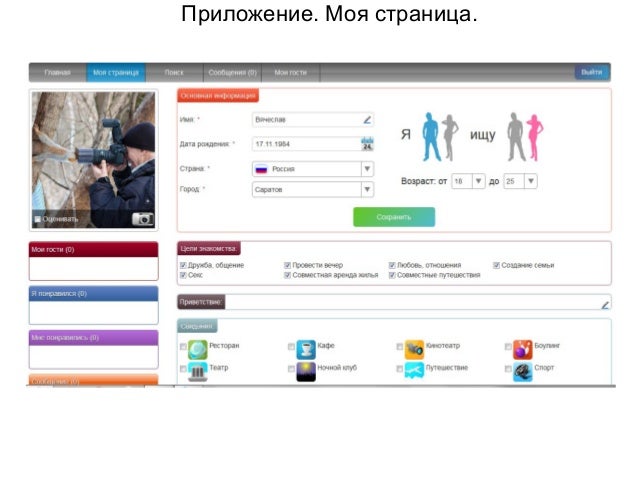The width and height of the screenshot is (638, 479).
Task: Click the greeting field pencil edit icon
Action: [605, 304]
